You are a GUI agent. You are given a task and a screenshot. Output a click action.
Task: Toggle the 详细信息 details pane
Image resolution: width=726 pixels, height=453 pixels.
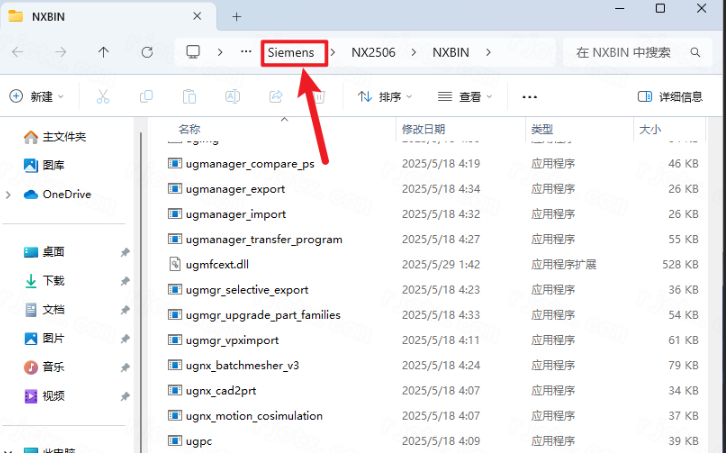coord(670,97)
